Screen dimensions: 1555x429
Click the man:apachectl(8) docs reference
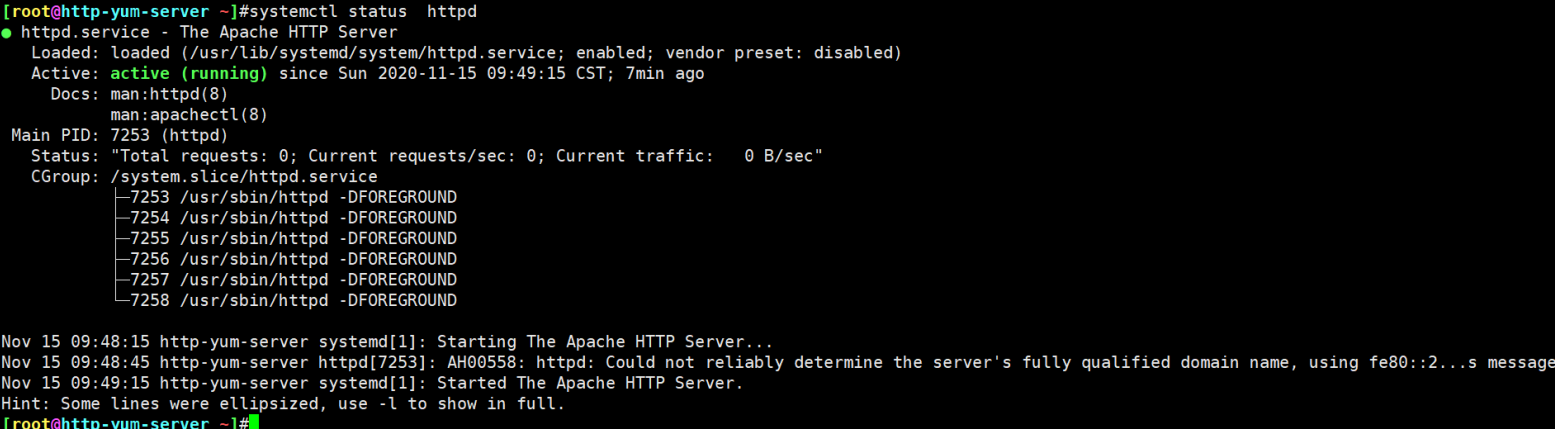[189, 115]
